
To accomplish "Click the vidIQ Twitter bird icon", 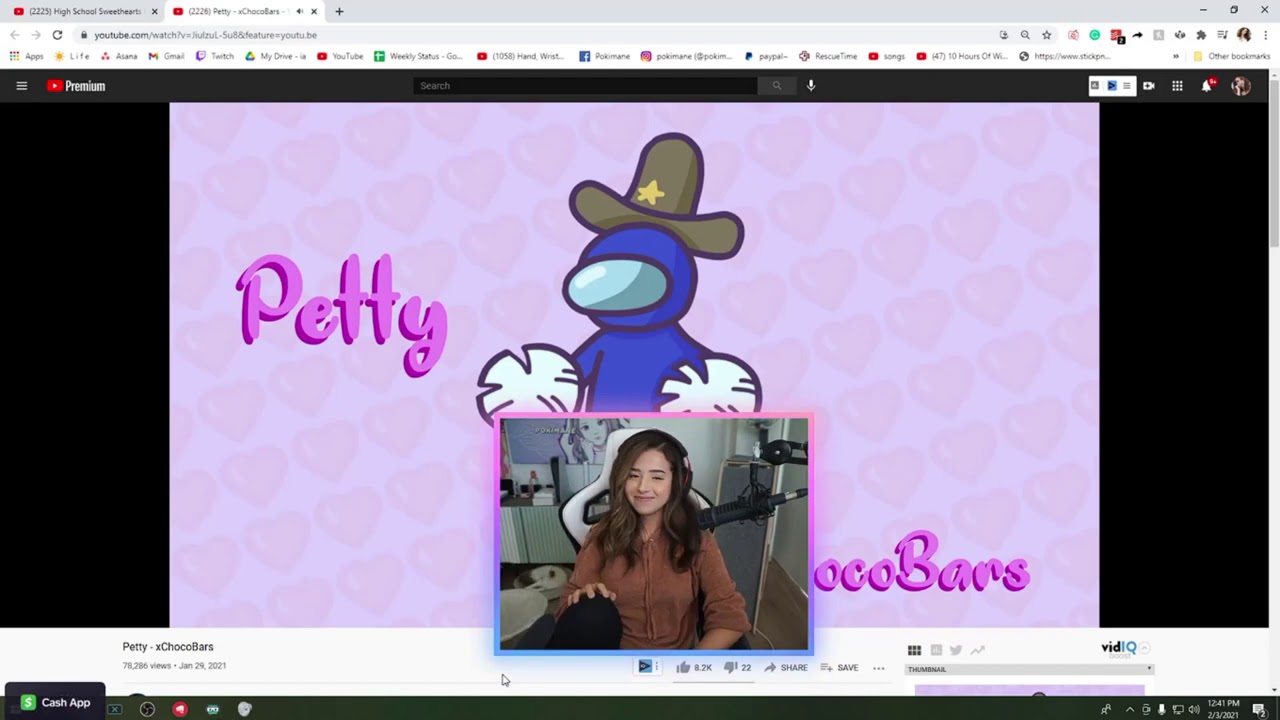I will coord(956,650).
